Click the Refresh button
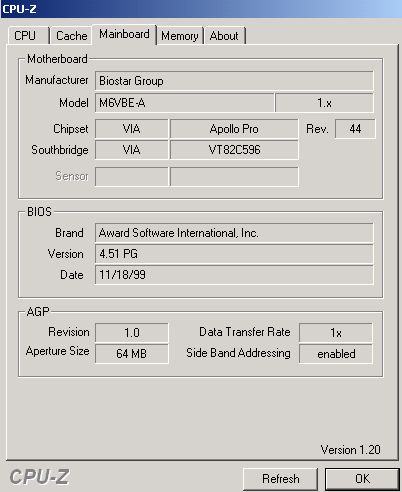Image resolution: width=402 pixels, height=492 pixels. click(280, 479)
